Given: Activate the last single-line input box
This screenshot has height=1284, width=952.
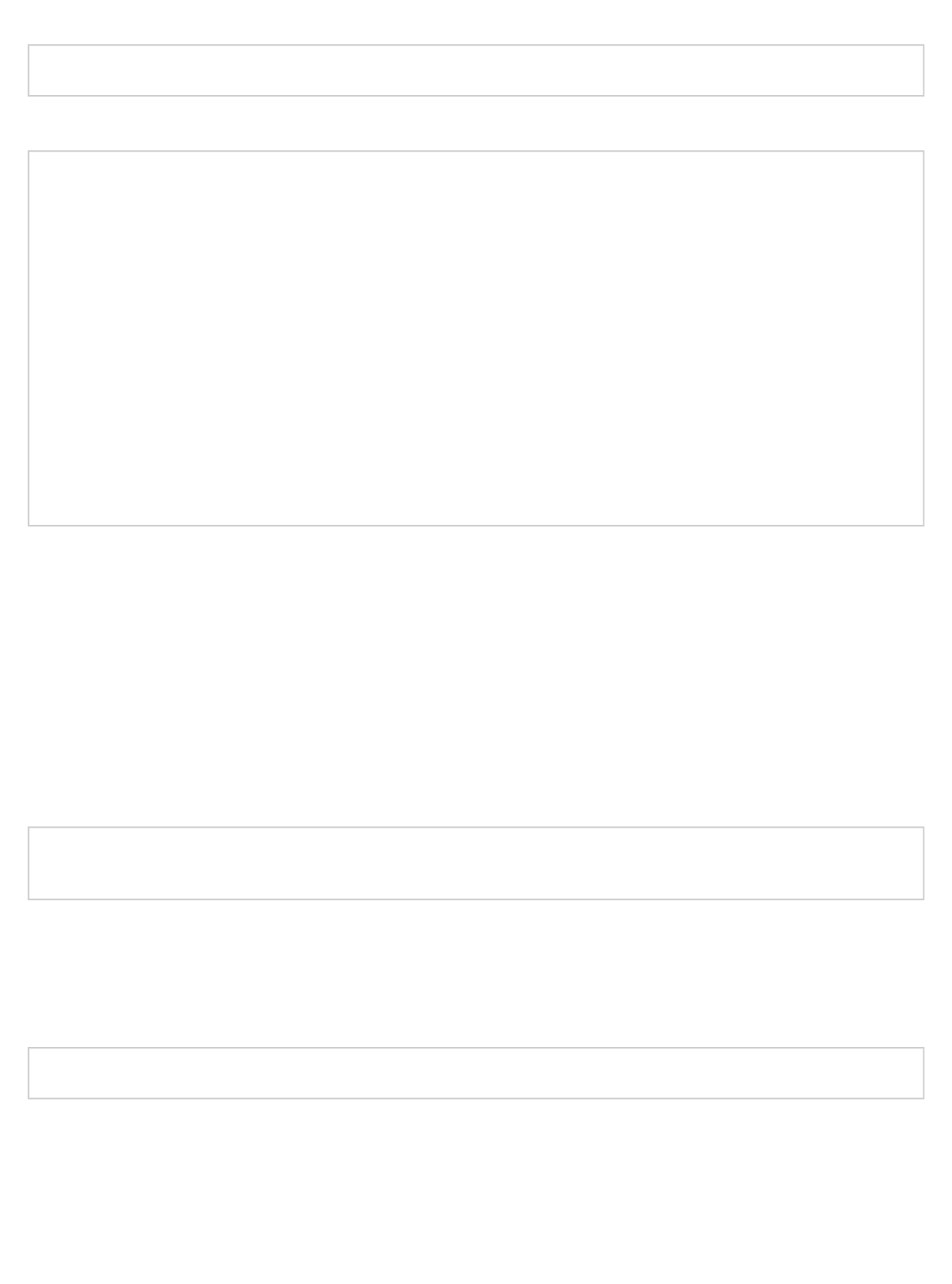Looking at the screenshot, I should [x=476, y=1073].
